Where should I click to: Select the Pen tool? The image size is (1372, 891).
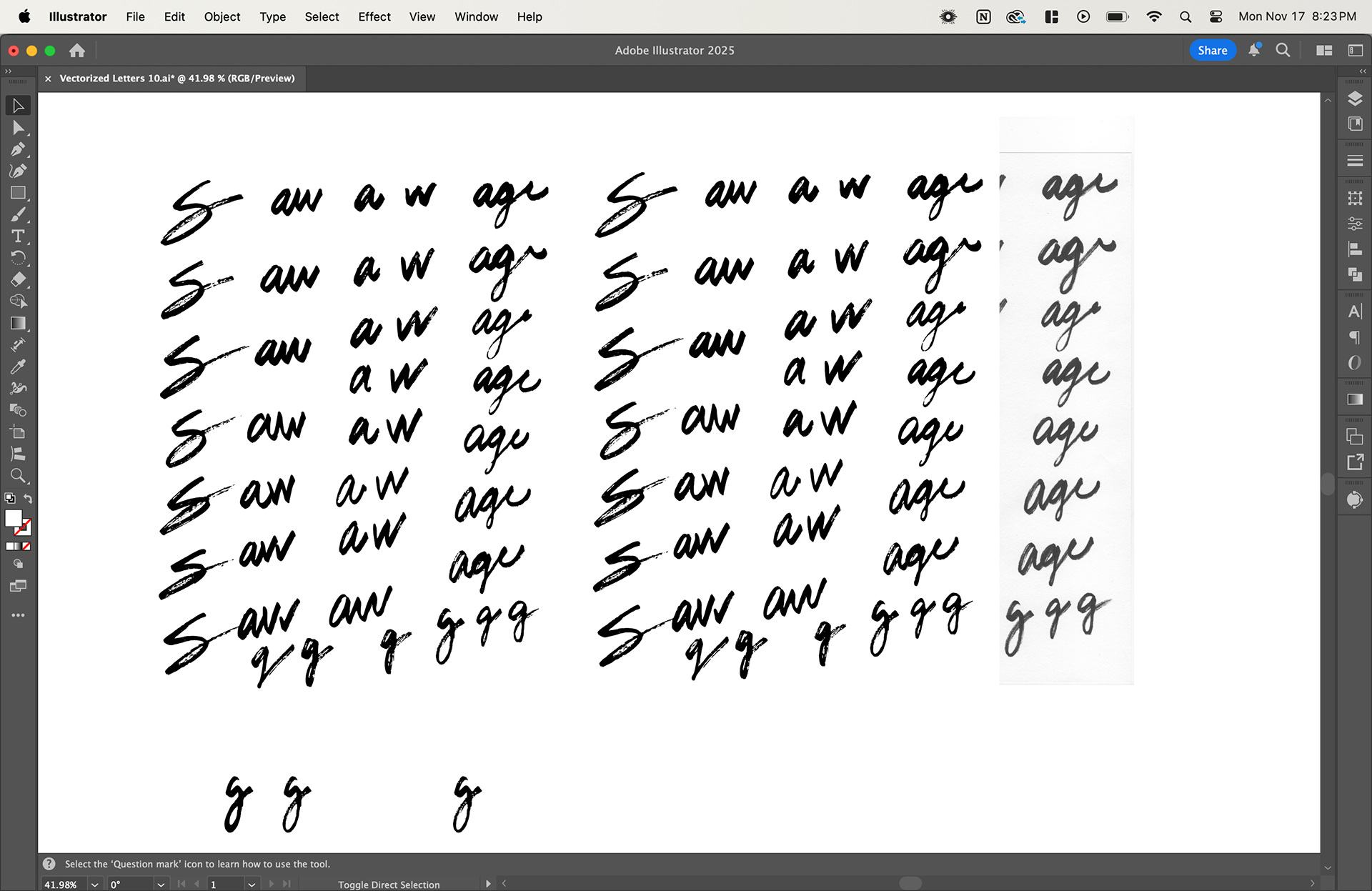pyautogui.click(x=18, y=149)
